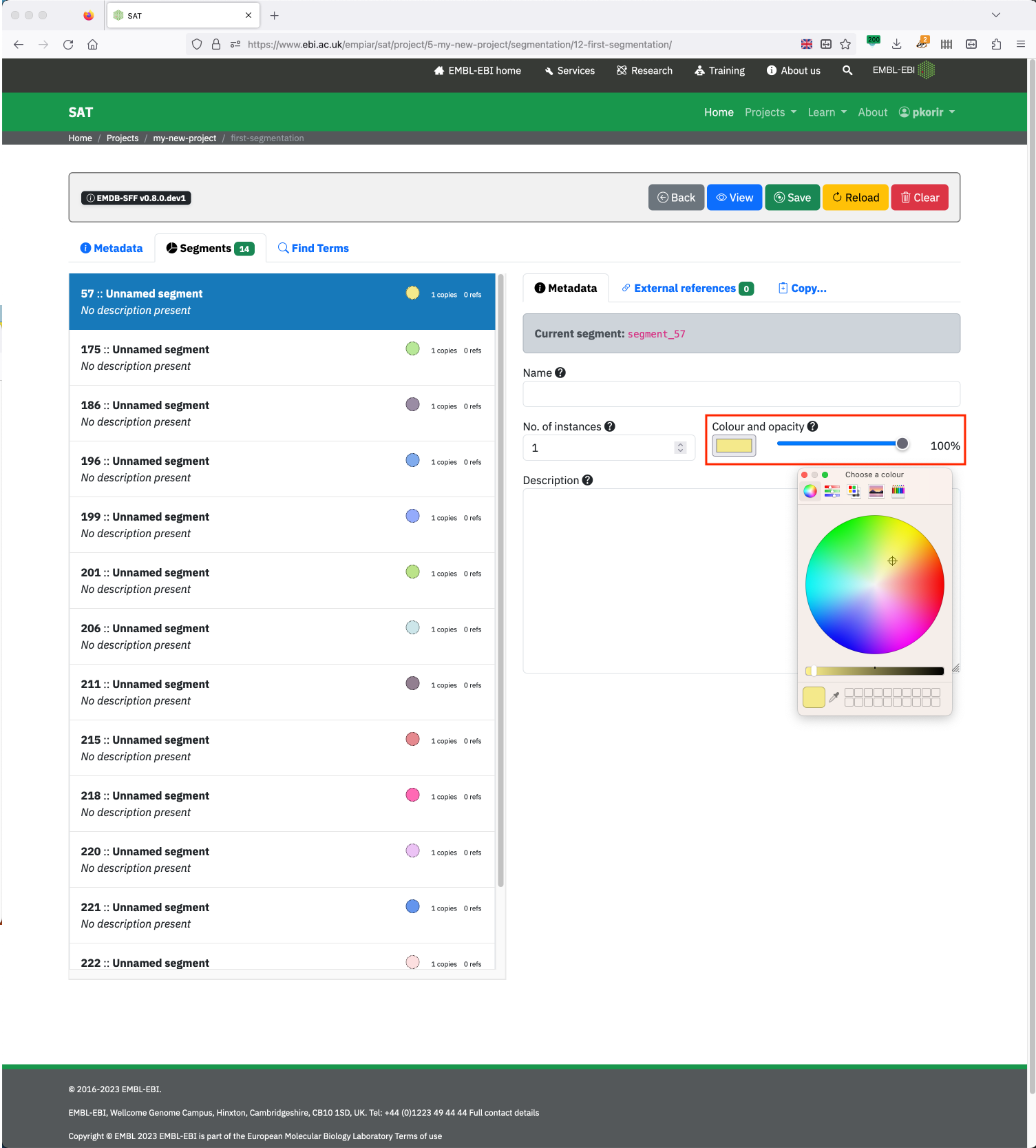Select segment 211 in the list
This screenshot has width=1036, height=1148.
282,692
